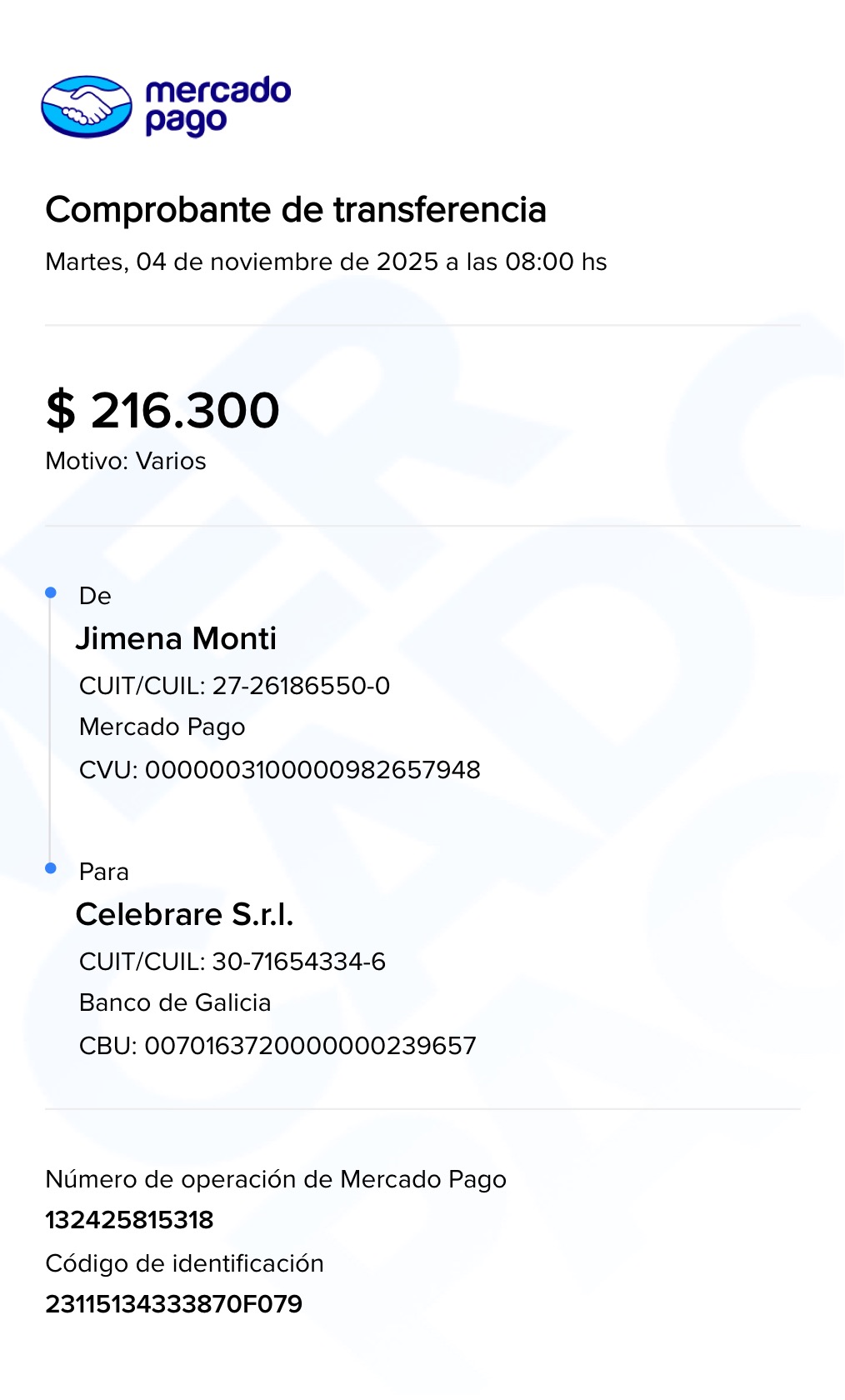Click the blue bullet beside Para
Screen dimensions: 845x1400
[51, 868]
